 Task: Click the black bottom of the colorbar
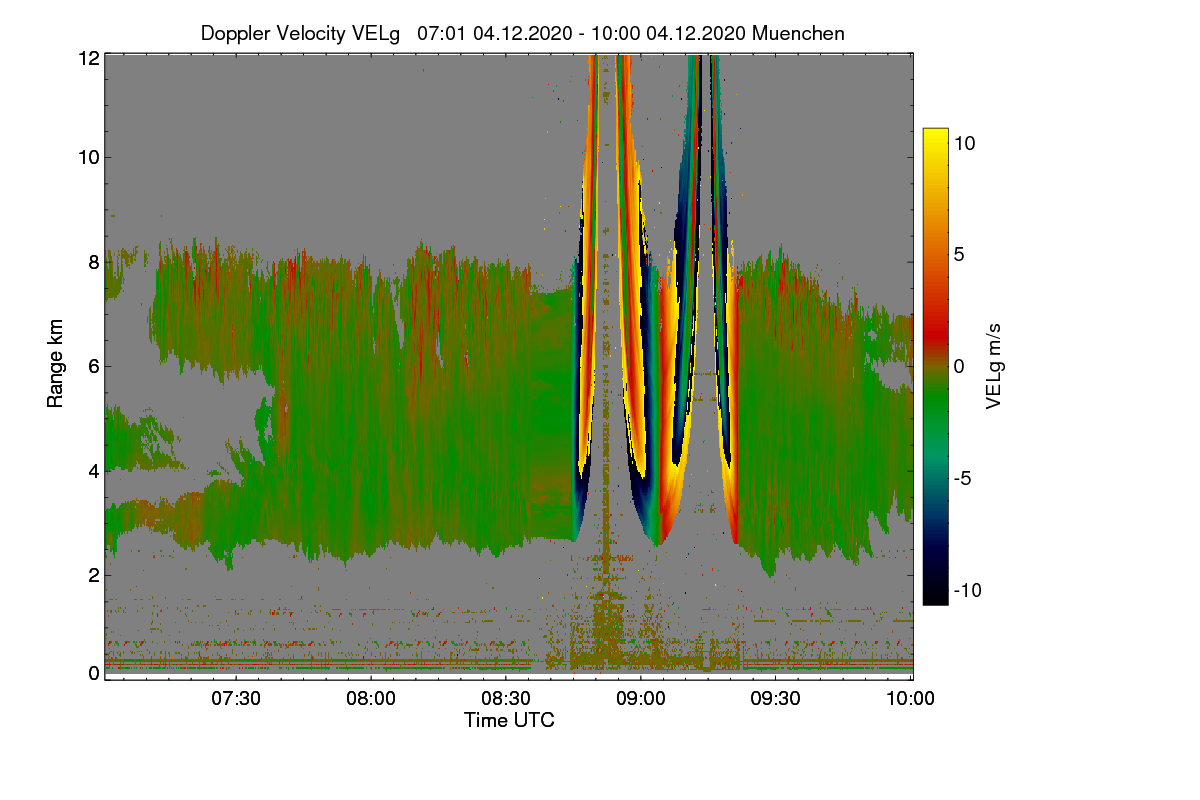935,595
